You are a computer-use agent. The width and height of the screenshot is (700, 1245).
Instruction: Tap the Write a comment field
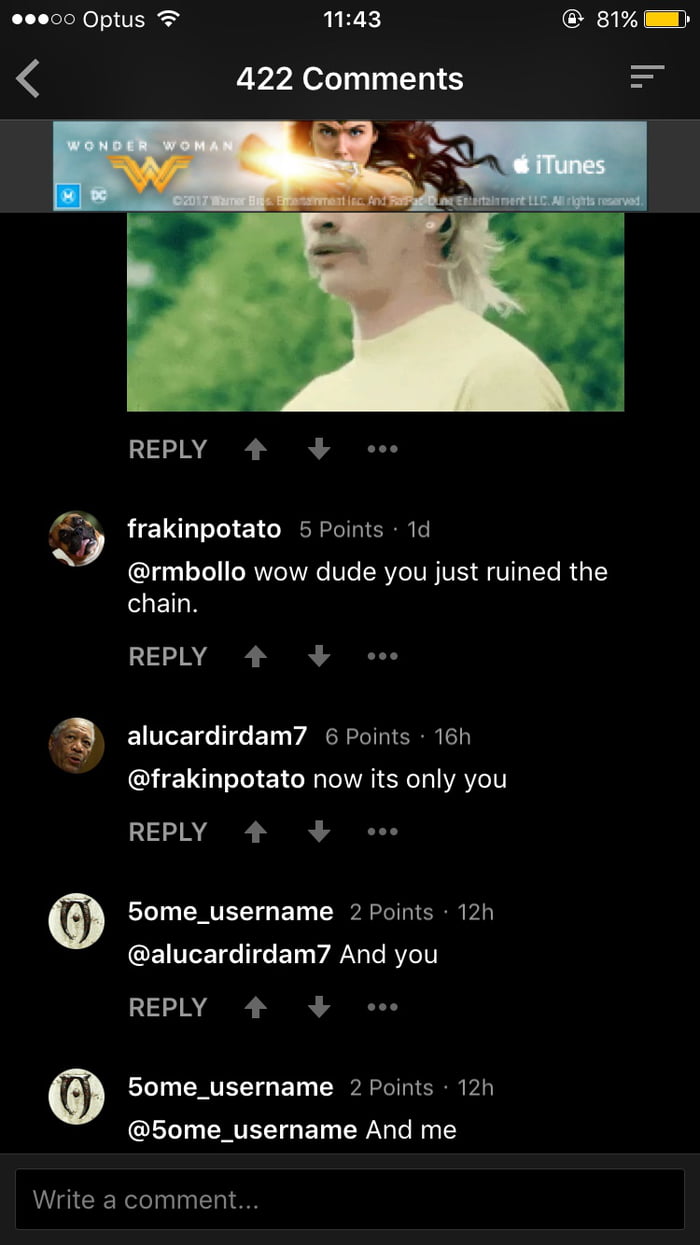click(350, 1199)
